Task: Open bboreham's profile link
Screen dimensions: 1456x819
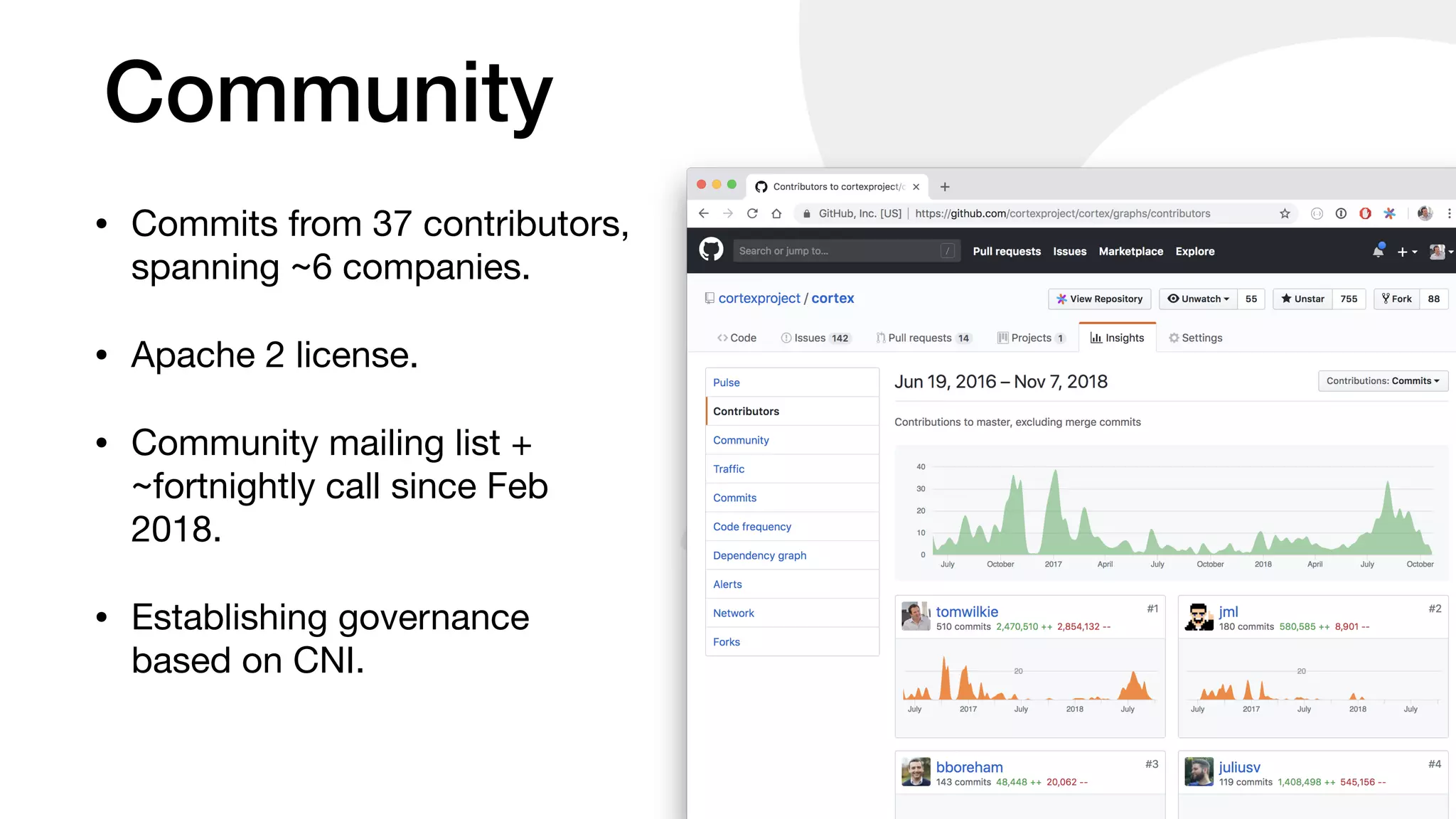Action: click(x=969, y=767)
